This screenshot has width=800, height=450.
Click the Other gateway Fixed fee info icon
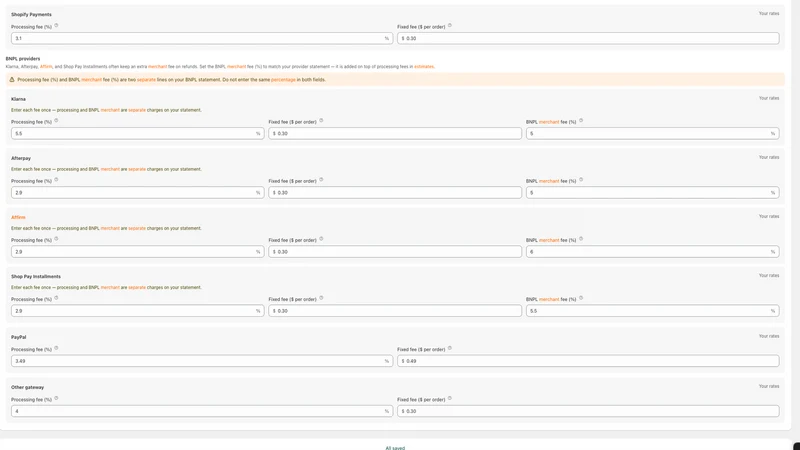(449, 398)
